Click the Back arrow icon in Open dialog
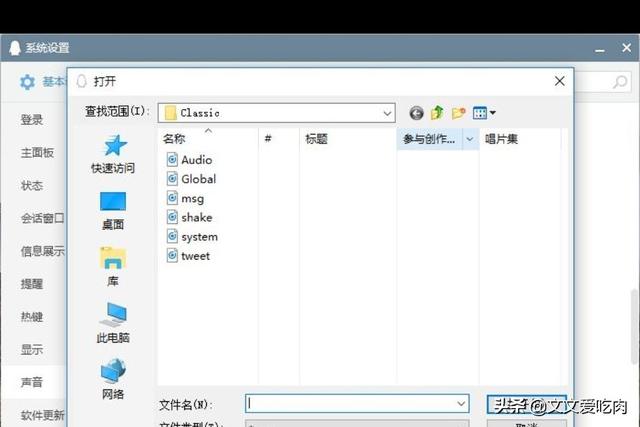Image resolution: width=640 pixels, height=427 pixels. [416, 113]
